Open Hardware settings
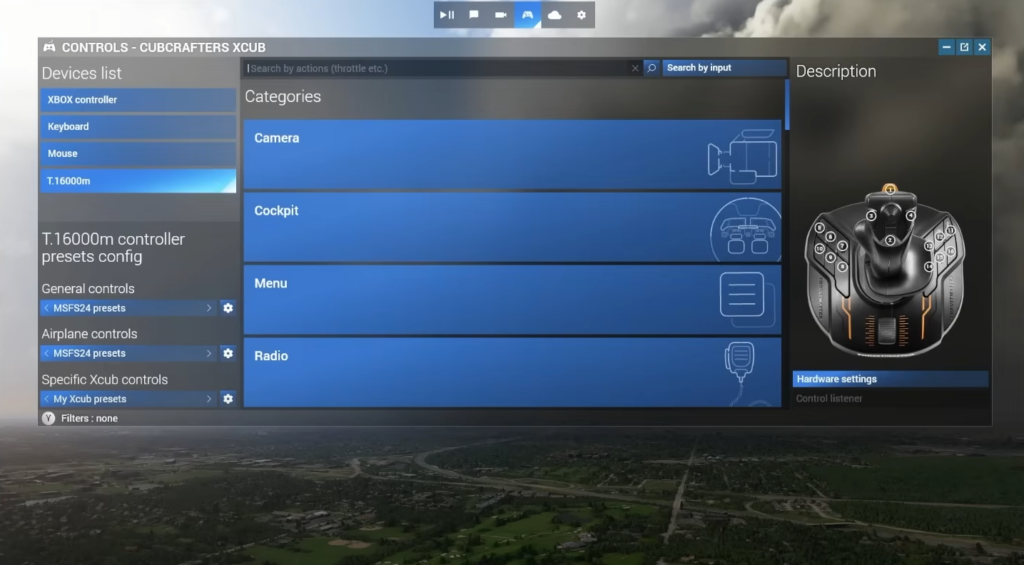The image size is (1024, 565). pos(890,379)
